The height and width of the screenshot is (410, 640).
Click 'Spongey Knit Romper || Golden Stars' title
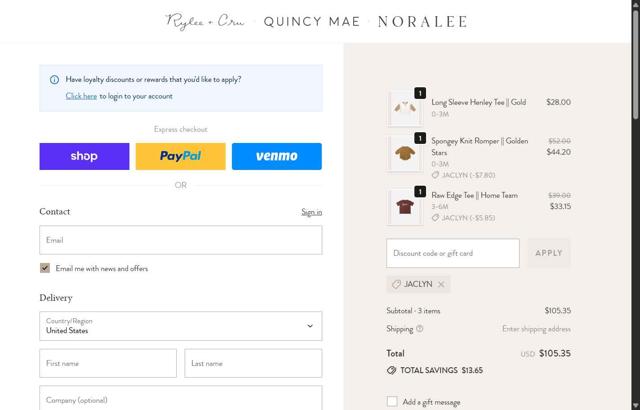pyautogui.click(x=480, y=146)
